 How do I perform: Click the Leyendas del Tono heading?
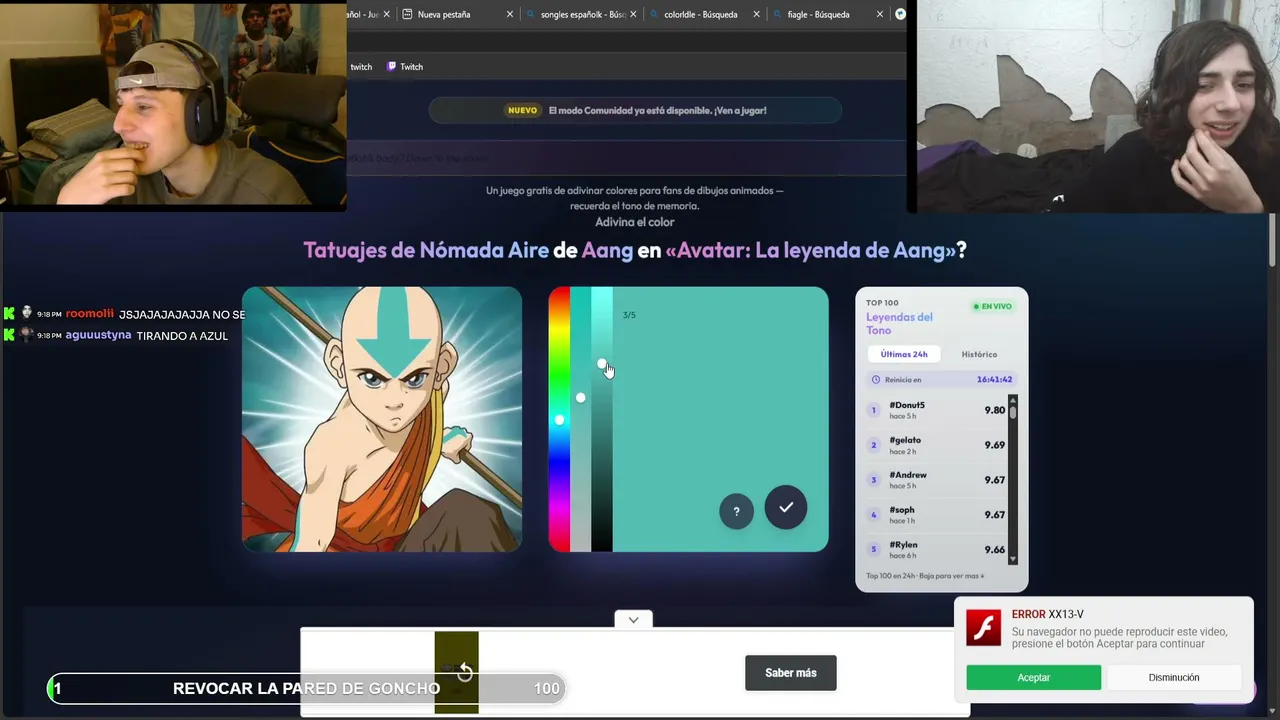pos(899,324)
